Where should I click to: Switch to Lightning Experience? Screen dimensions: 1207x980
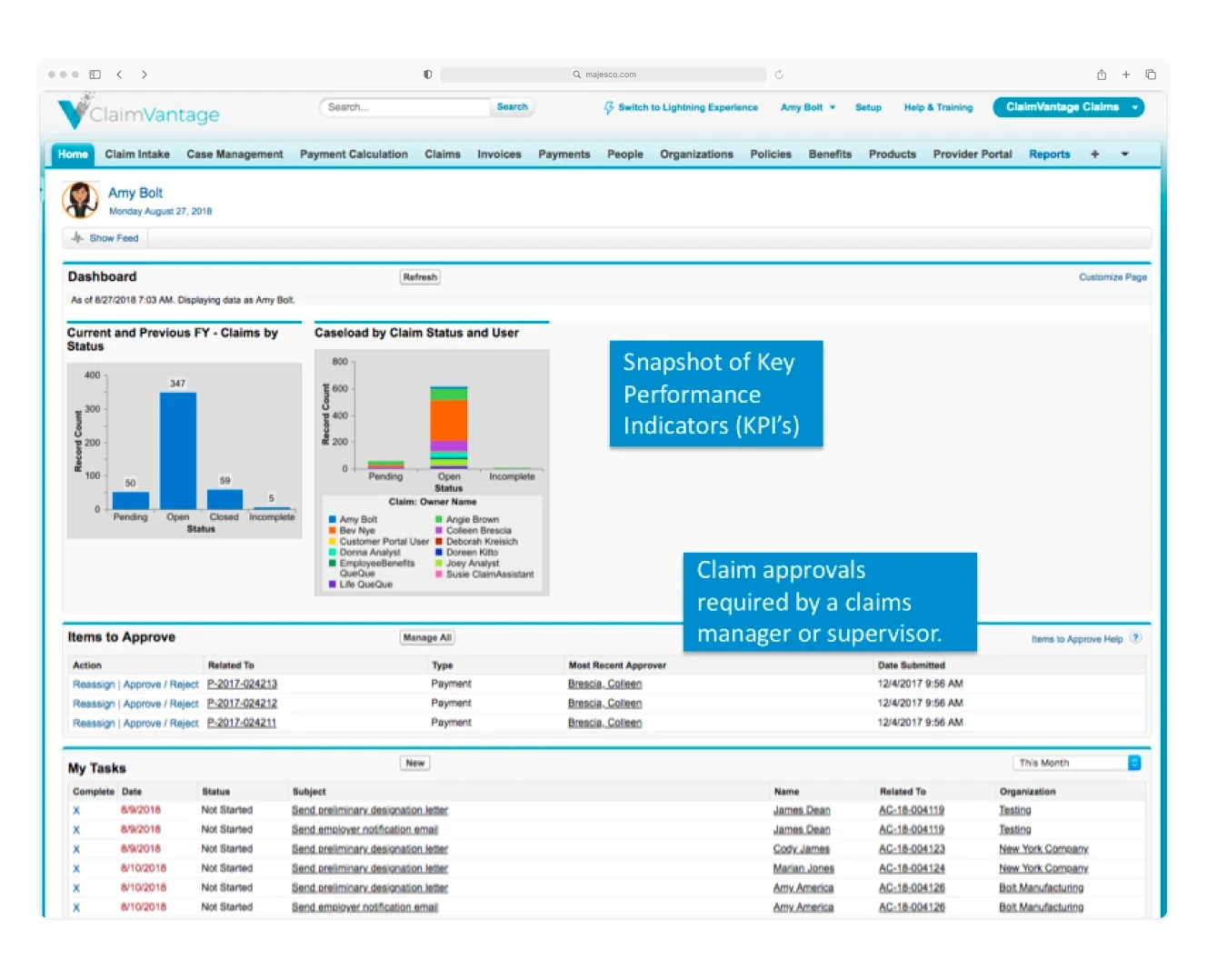pos(688,107)
